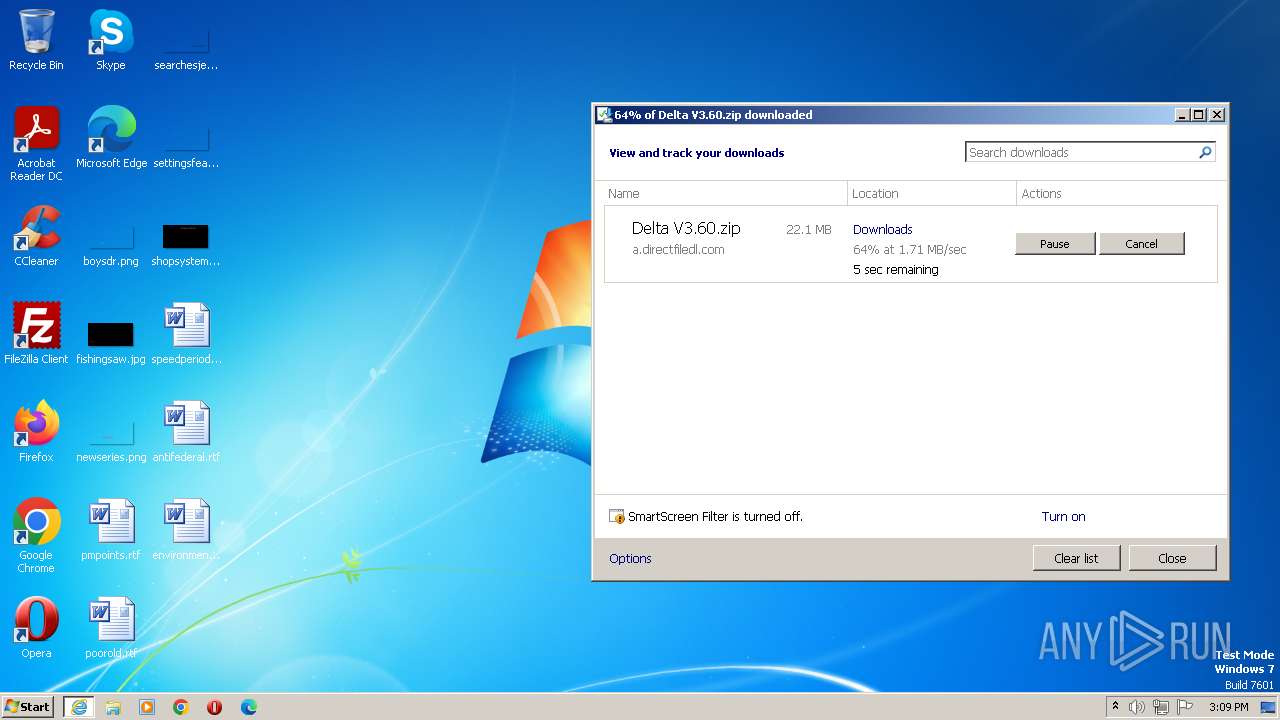
Task: Click the 22.1 MB file size
Action: pos(808,230)
